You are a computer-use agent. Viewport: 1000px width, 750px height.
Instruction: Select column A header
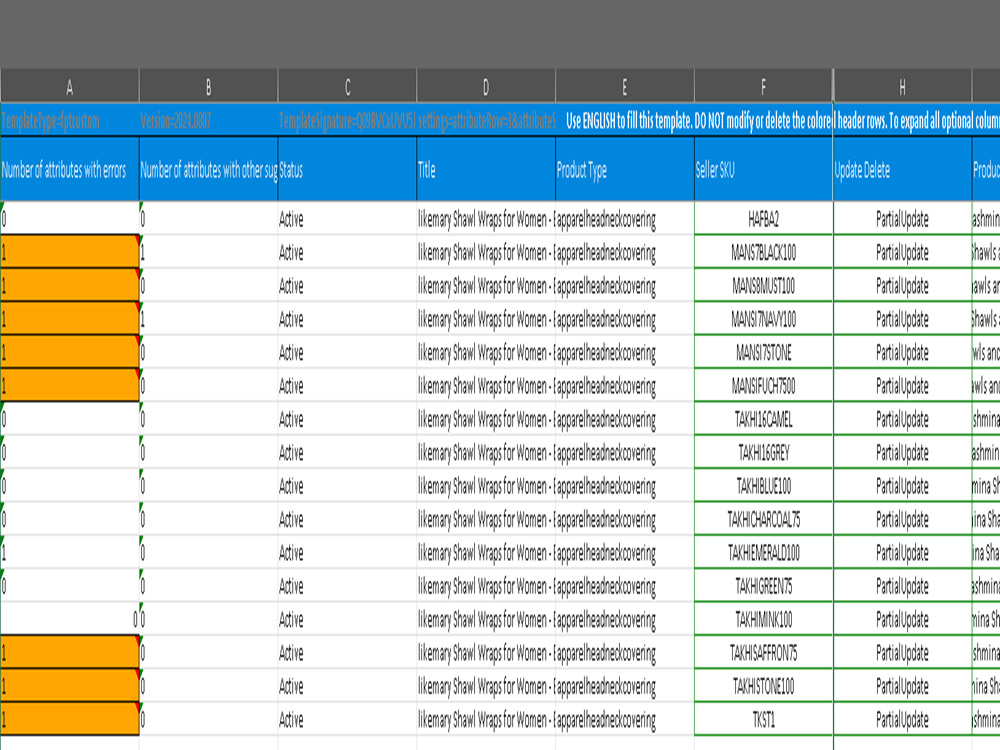[70, 86]
